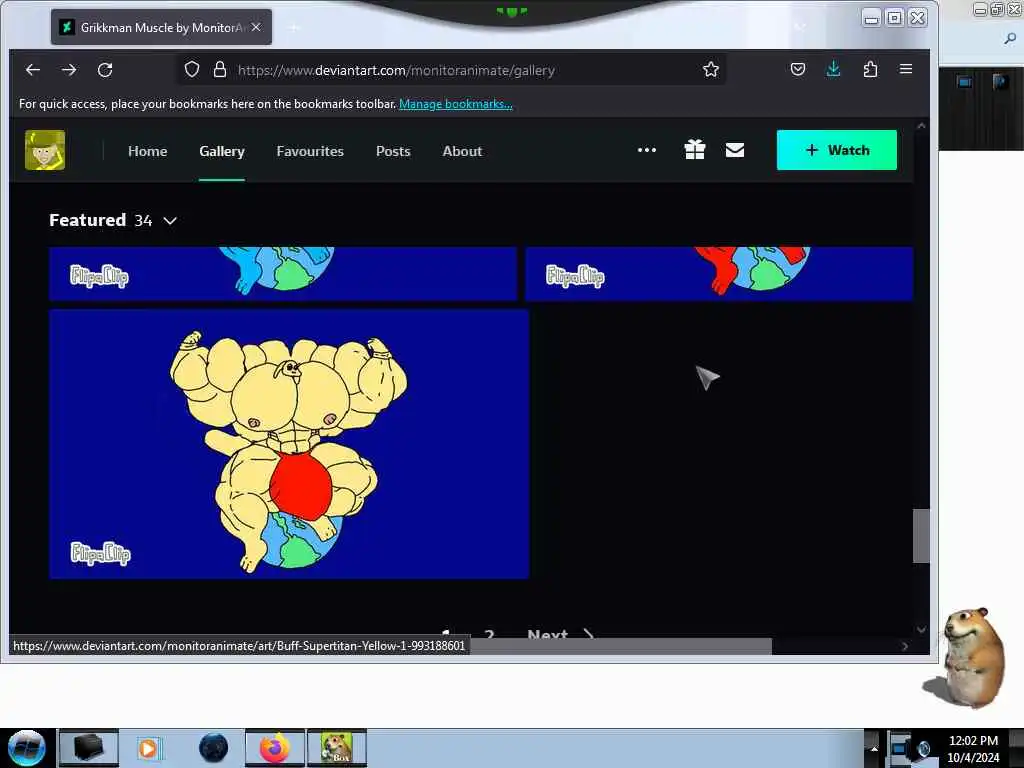
Task: Click the search magnifier in the background window
Action: [x=1011, y=39]
